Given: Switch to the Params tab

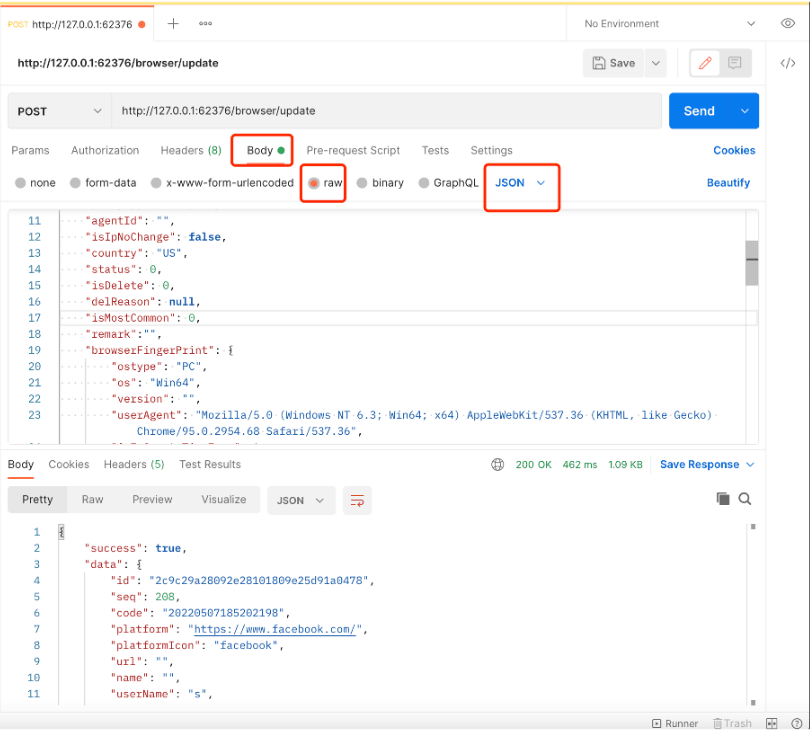Looking at the screenshot, I should click(30, 150).
